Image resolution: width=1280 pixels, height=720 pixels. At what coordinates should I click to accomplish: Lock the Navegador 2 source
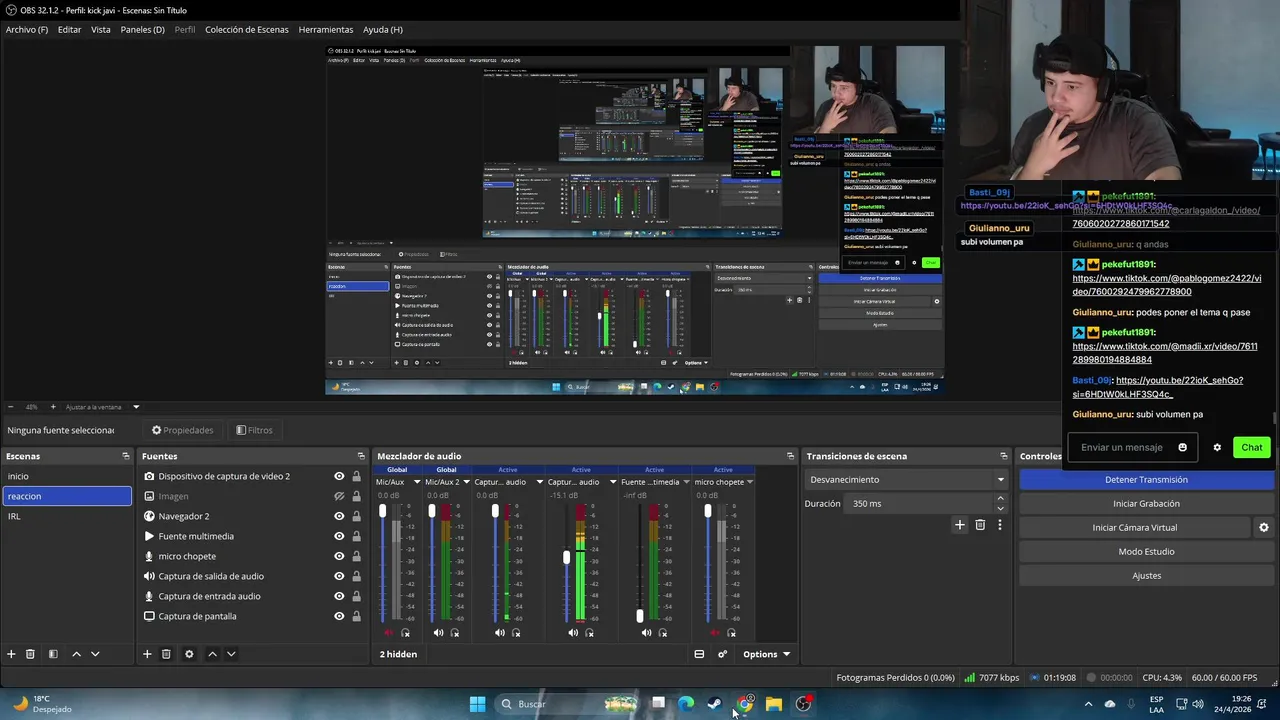click(x=356, y=516)
